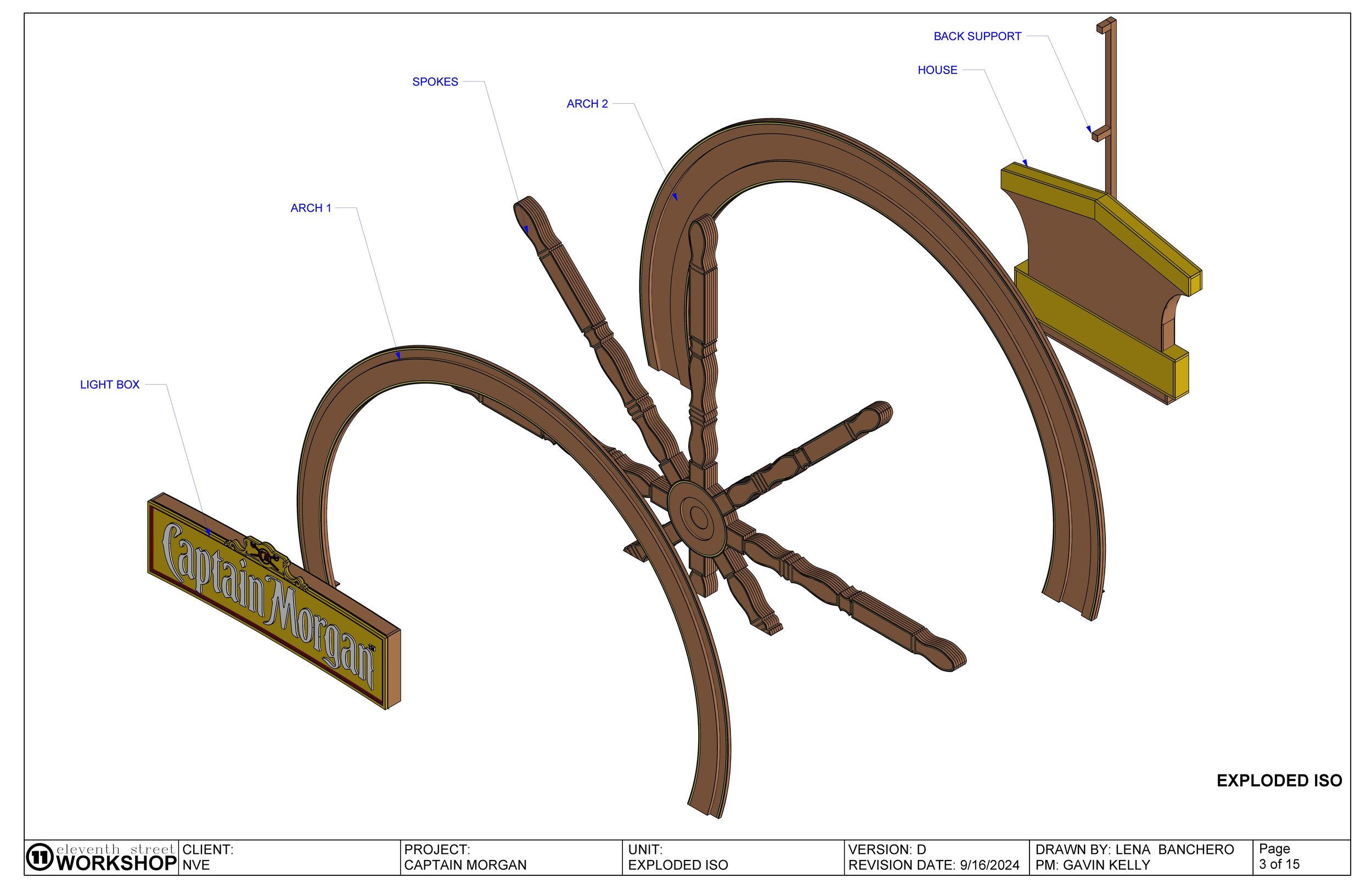Screen dimensions: 1372x888
Task: Click the UNIT: EXPLODED ISO field
Action: point(677,857)
